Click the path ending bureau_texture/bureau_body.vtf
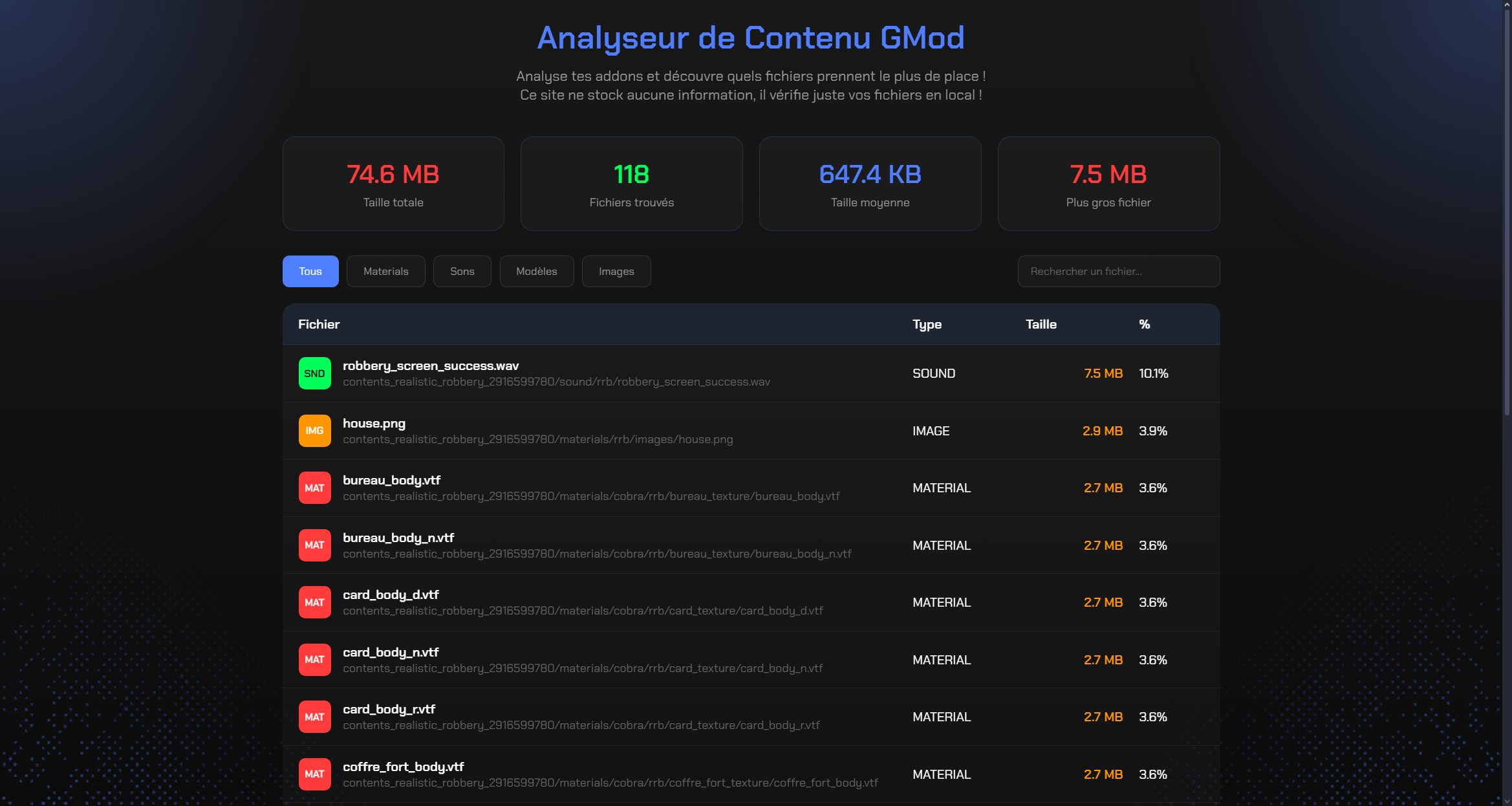The width and height of the screenshot is (1512, 806). (x=591, y=497)
